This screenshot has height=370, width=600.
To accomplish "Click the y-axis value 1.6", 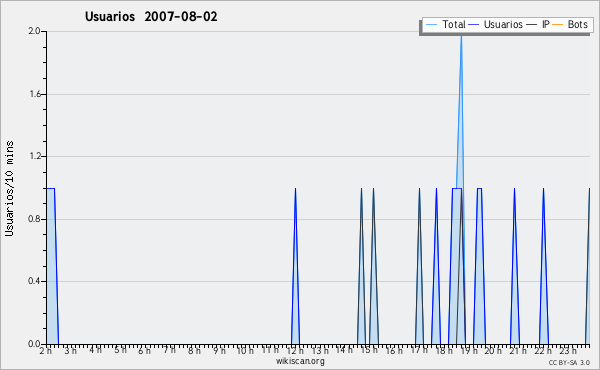I will (35, 94).
